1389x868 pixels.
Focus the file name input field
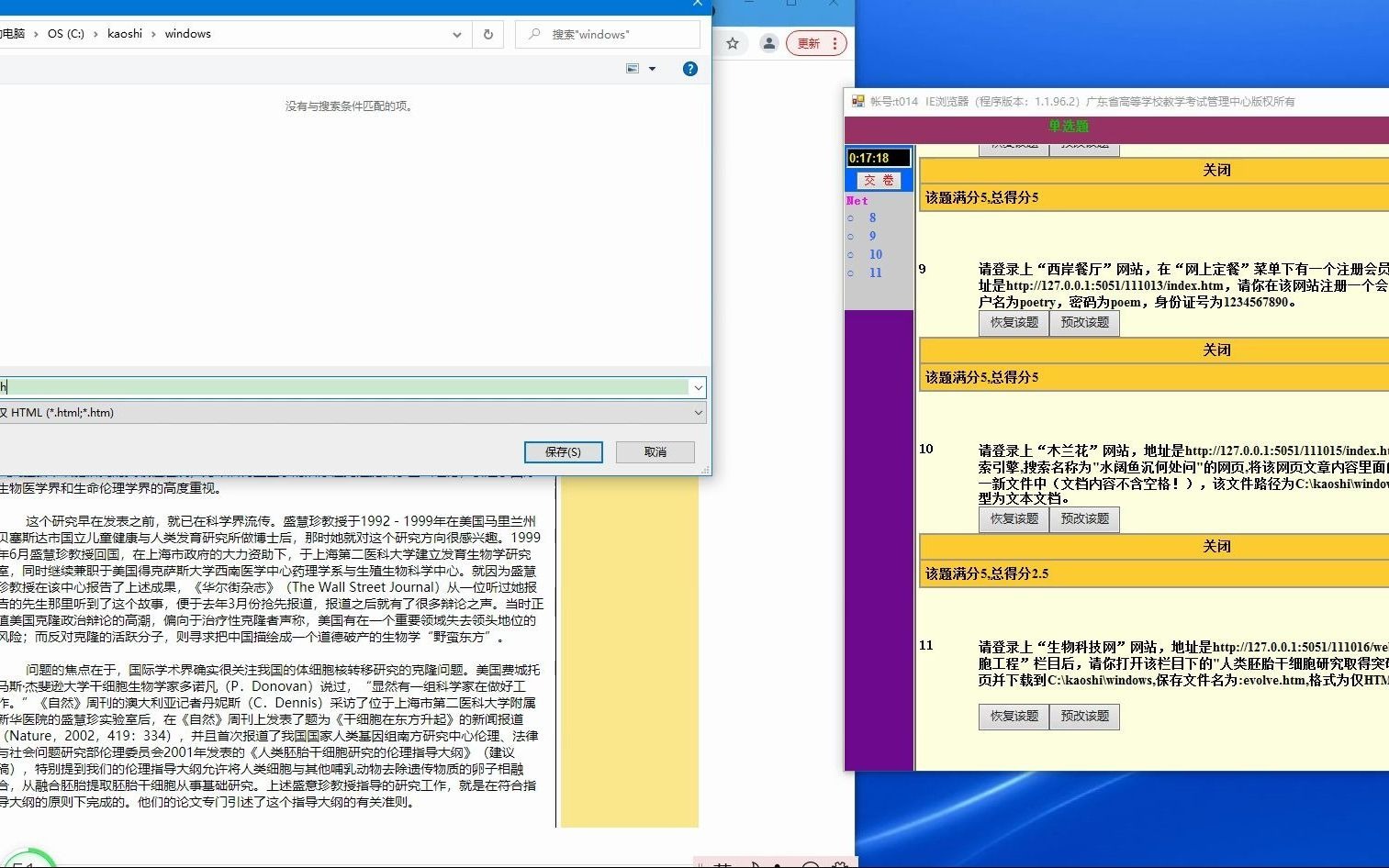click(x=344, y=387)
